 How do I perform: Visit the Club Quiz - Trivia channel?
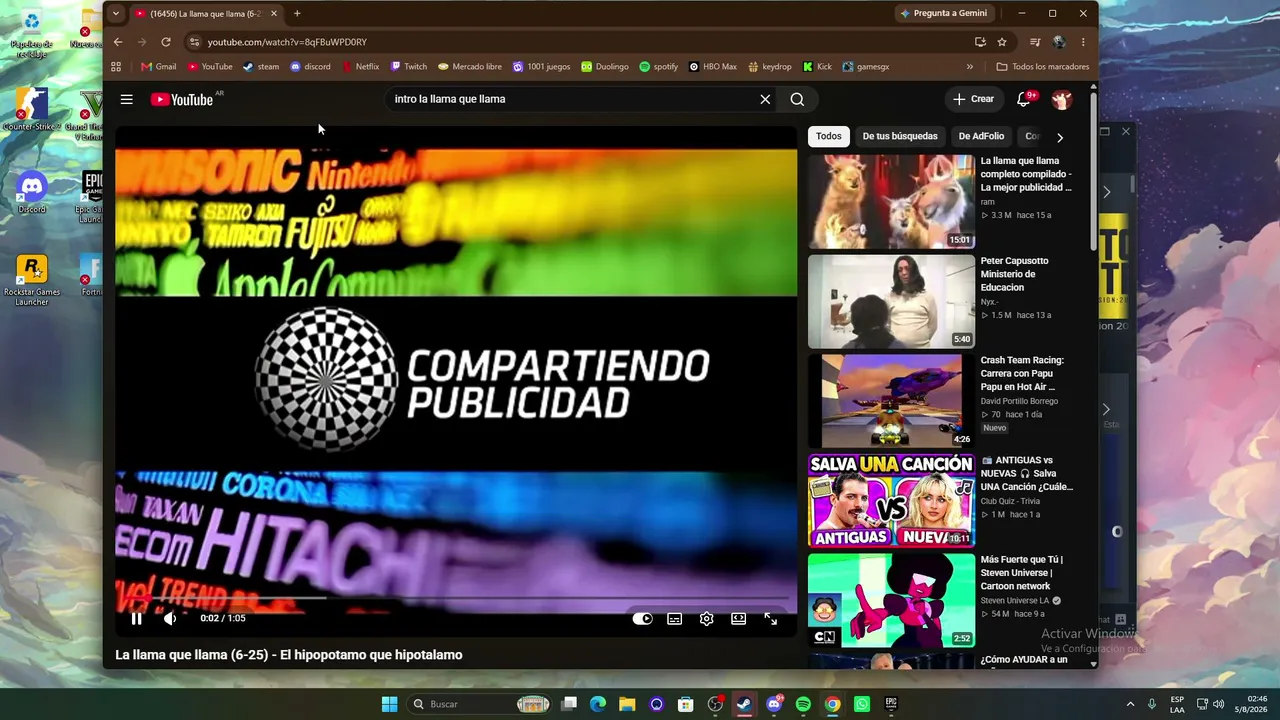pyautogui.click(x=1010, y=501)
